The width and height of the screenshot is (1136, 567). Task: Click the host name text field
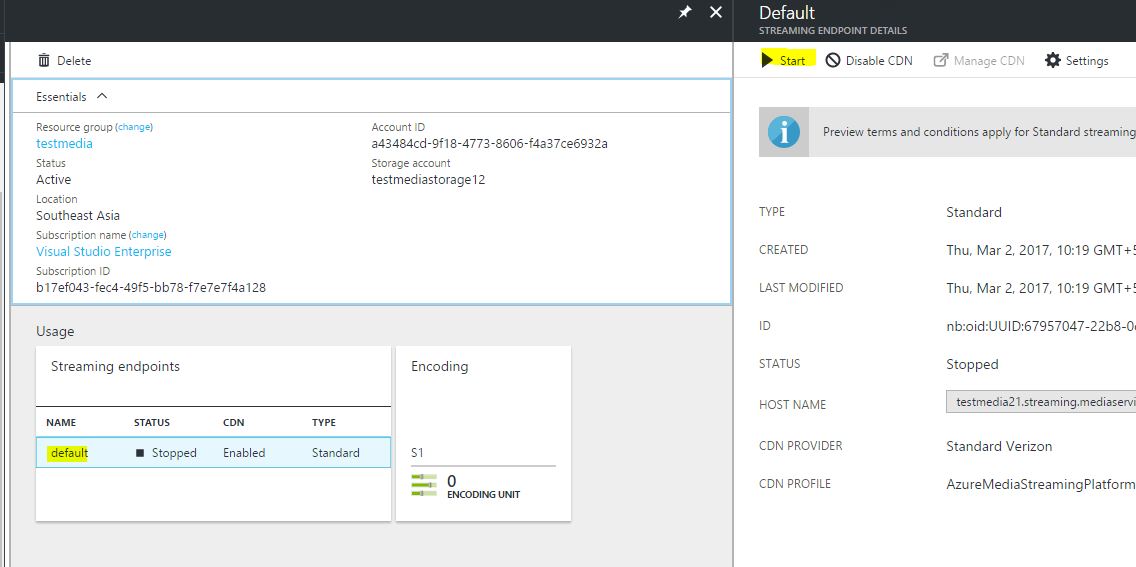(x=1040, y=402)
